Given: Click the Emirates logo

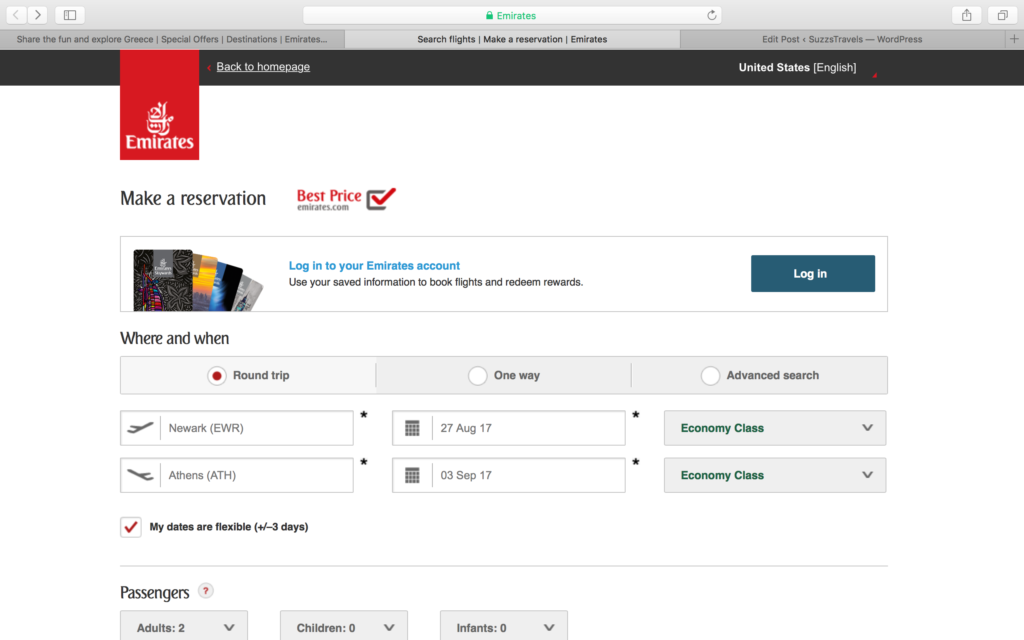Looking at the screenshot, I should (159, 105).
